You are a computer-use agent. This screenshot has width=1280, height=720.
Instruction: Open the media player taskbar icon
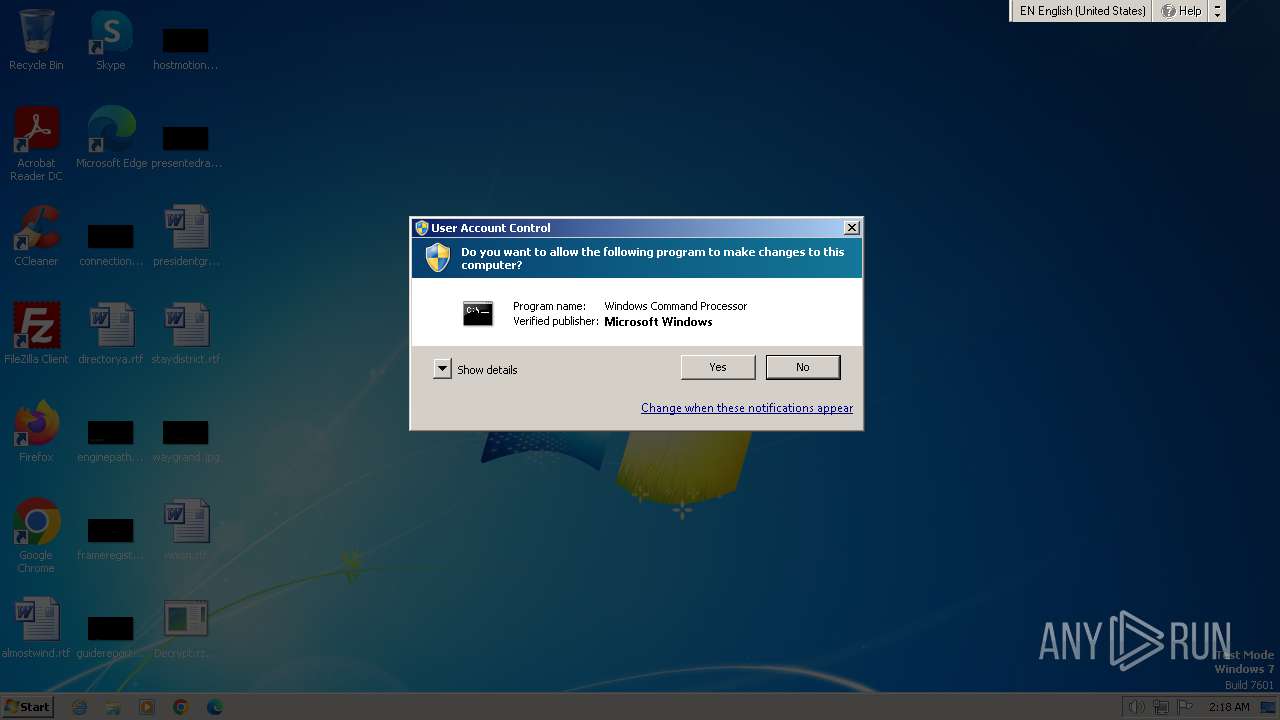pyautogui.click(x=147, y=707)
